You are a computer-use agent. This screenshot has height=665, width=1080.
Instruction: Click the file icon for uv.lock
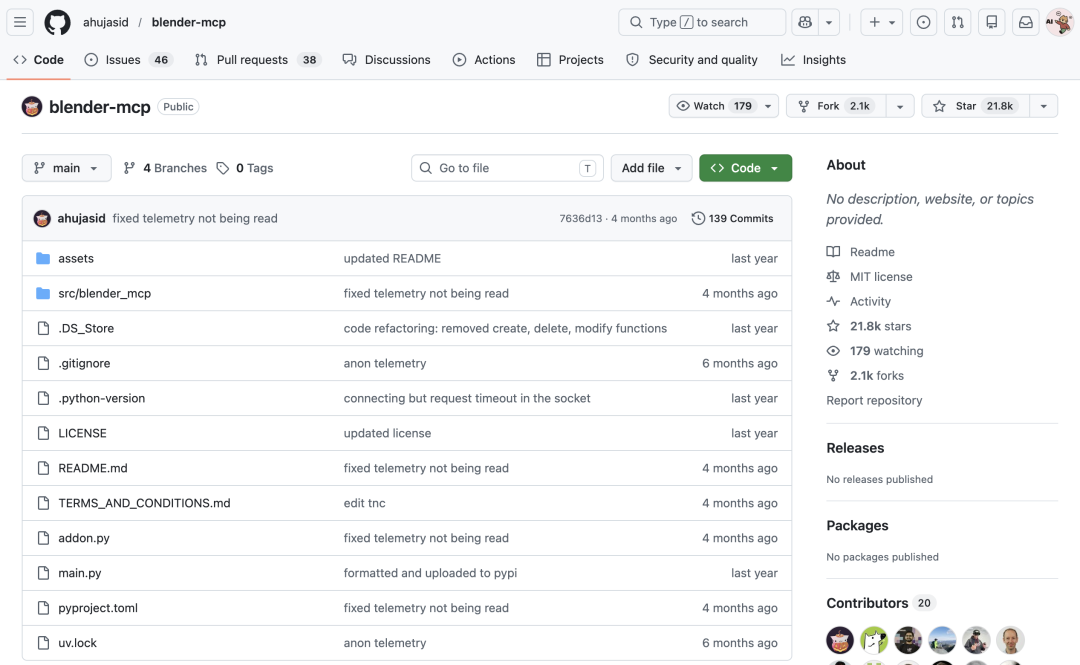coord(43,643)
